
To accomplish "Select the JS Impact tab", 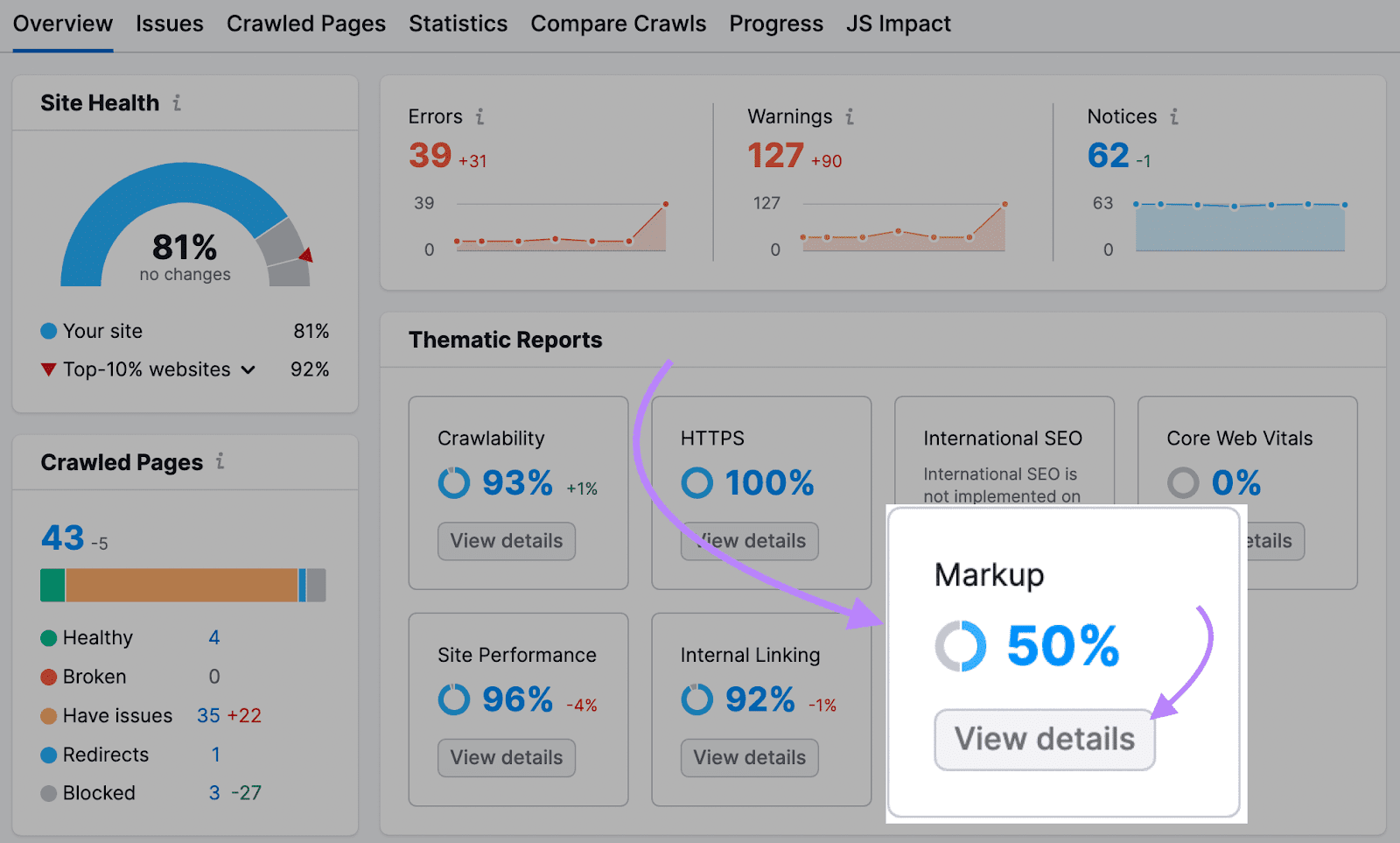I will coord(898,24).
